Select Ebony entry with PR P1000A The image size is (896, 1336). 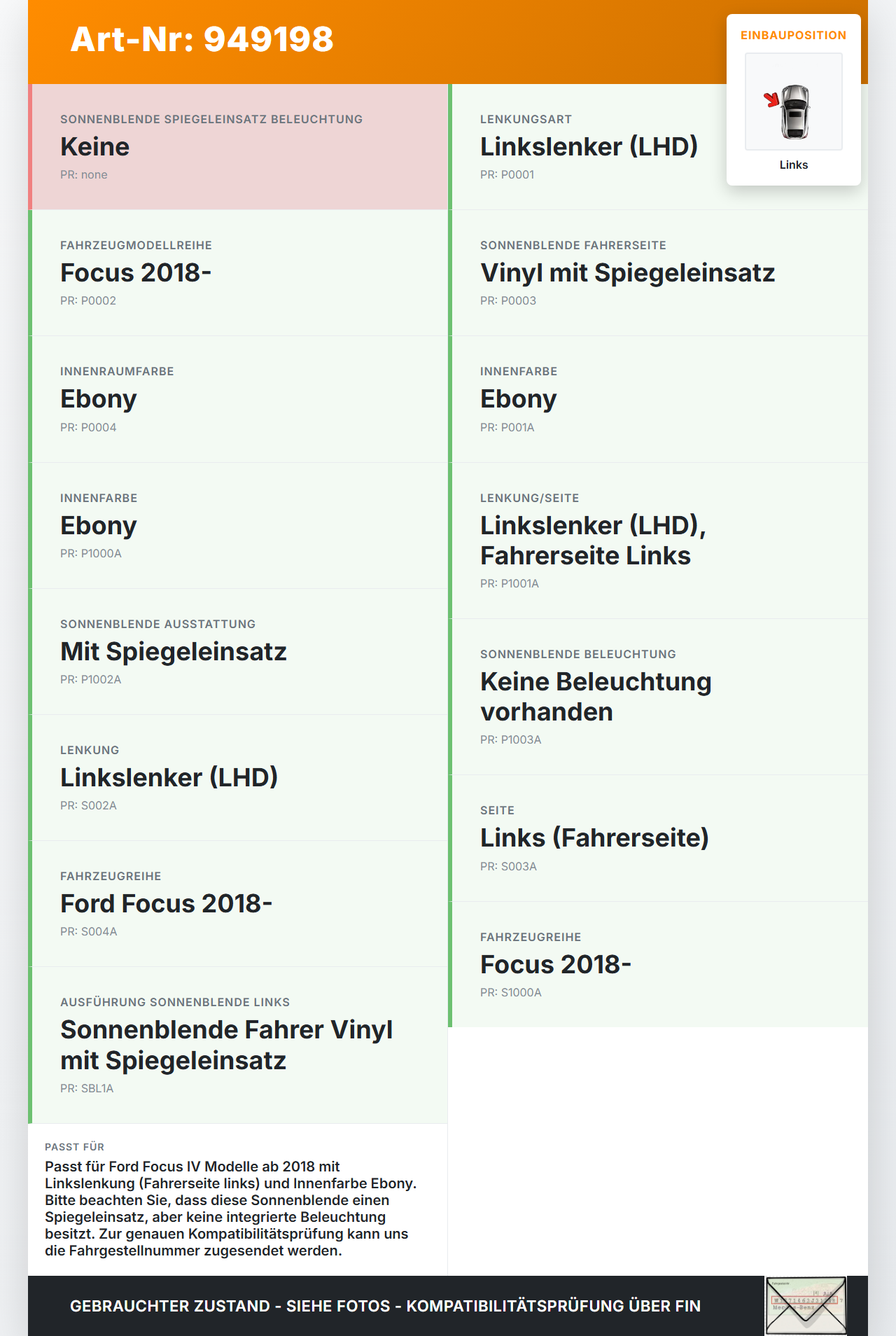coord(238,526)
